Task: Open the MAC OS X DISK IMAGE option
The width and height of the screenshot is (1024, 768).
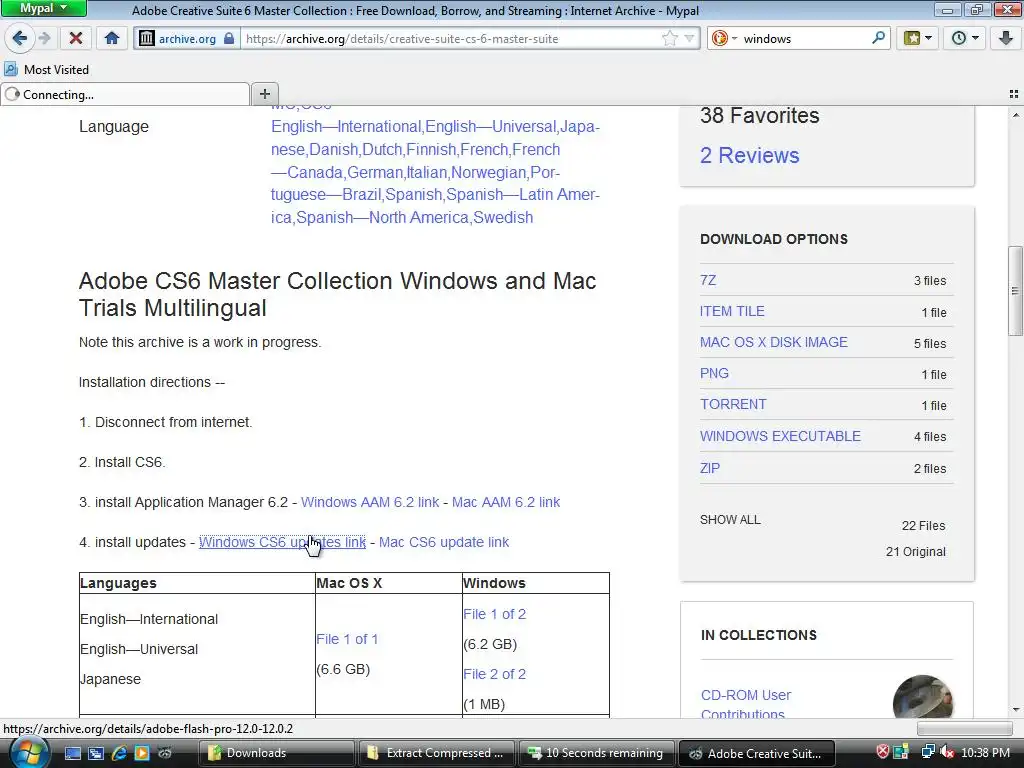Action: click(x=773, y=342)
